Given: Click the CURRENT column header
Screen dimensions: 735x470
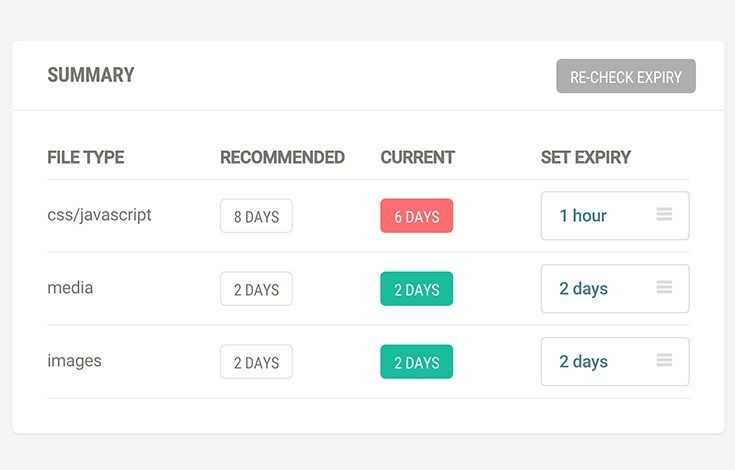Looking at the screenshot, I should pyautogui.click(x=418, y=157).
